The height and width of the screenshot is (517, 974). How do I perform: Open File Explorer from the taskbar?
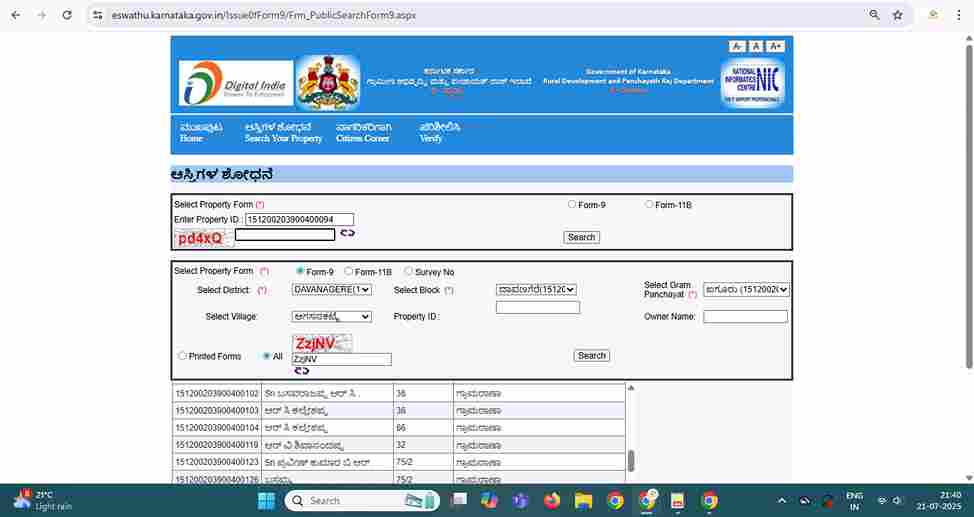(583, 501)
